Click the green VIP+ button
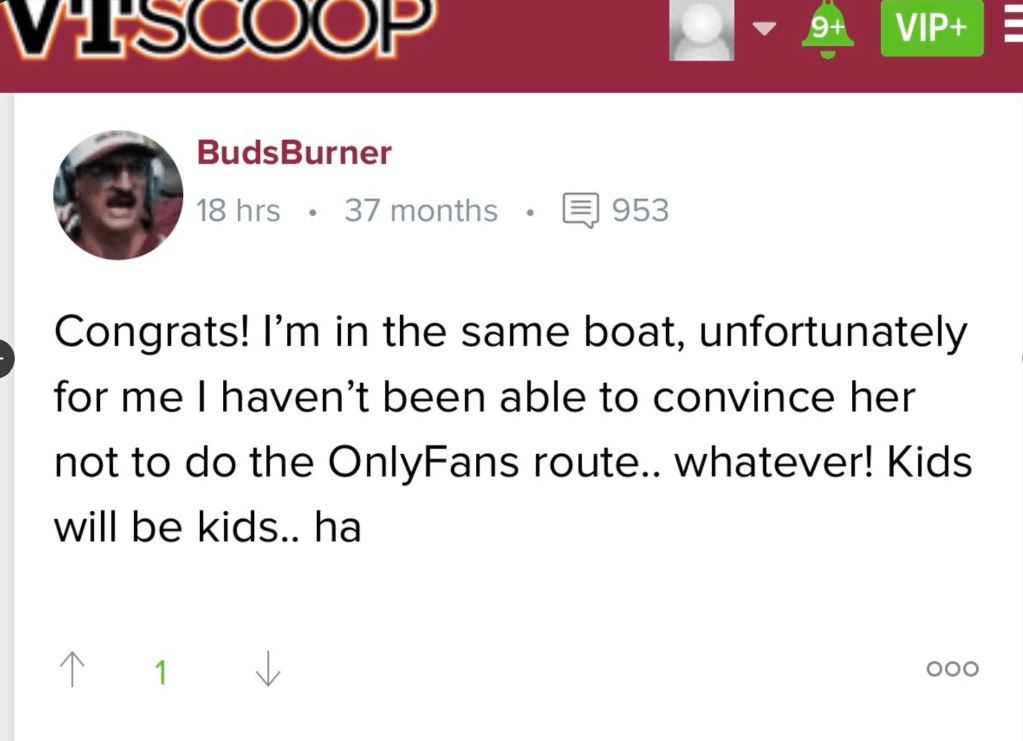This screenshot has width=1023, height=741. (x=931, y=28)
